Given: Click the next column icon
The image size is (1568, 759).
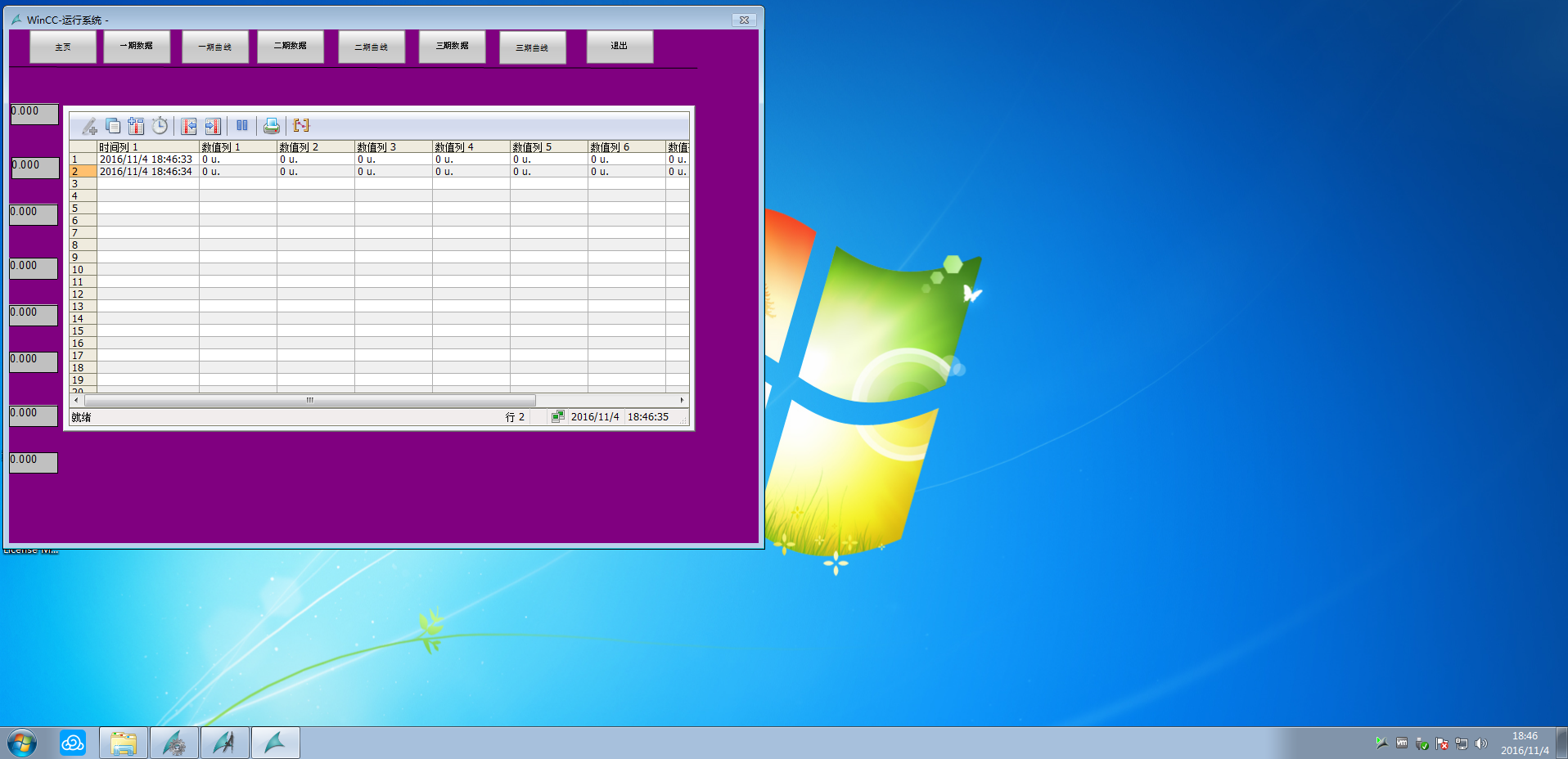Looking at the screenshot, I should [x=213, y=126].
